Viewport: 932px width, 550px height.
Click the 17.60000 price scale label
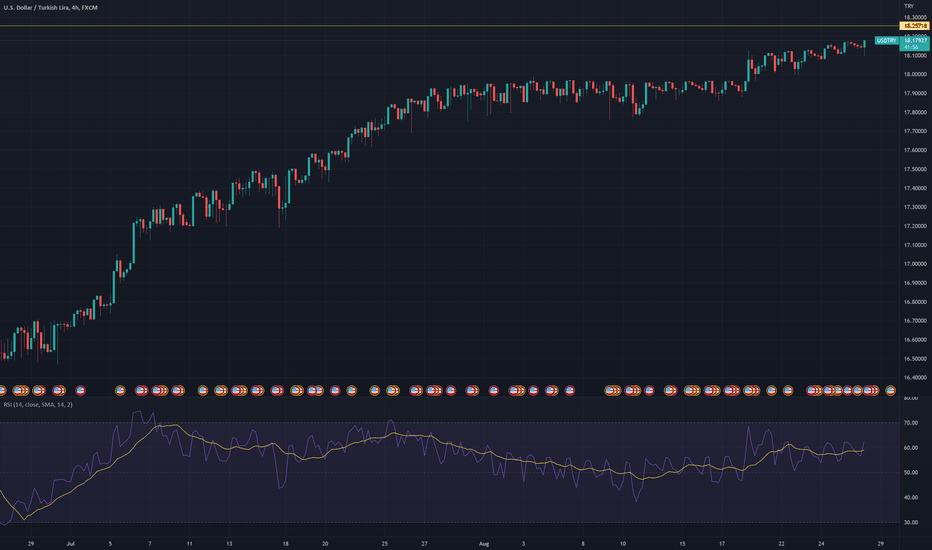pyautogui.click(x=915, y=150)
